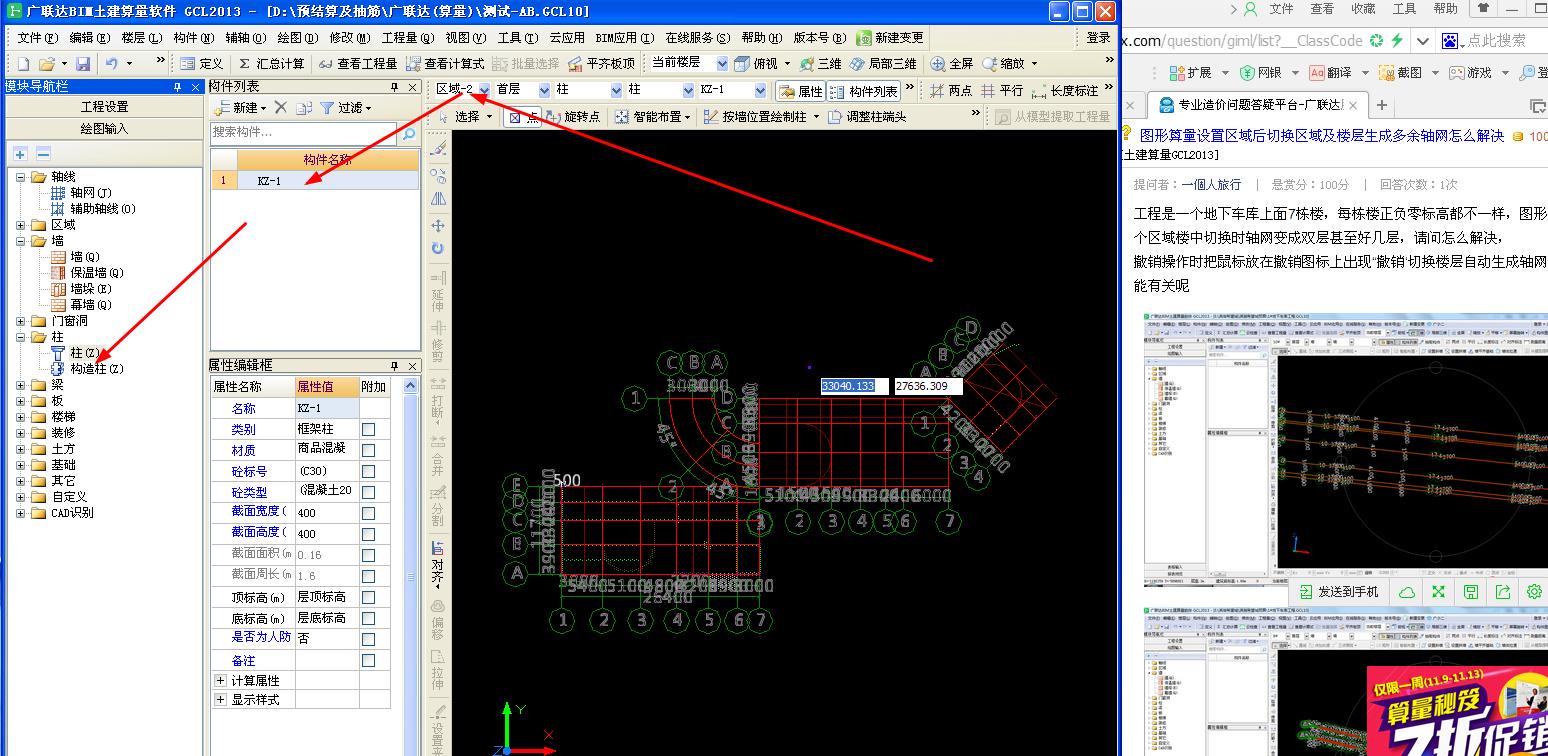Click the open folder icon
Image resolution: width=1548 pixels, height=756 pixels.
pyautogui.click(x=46, y=63)
